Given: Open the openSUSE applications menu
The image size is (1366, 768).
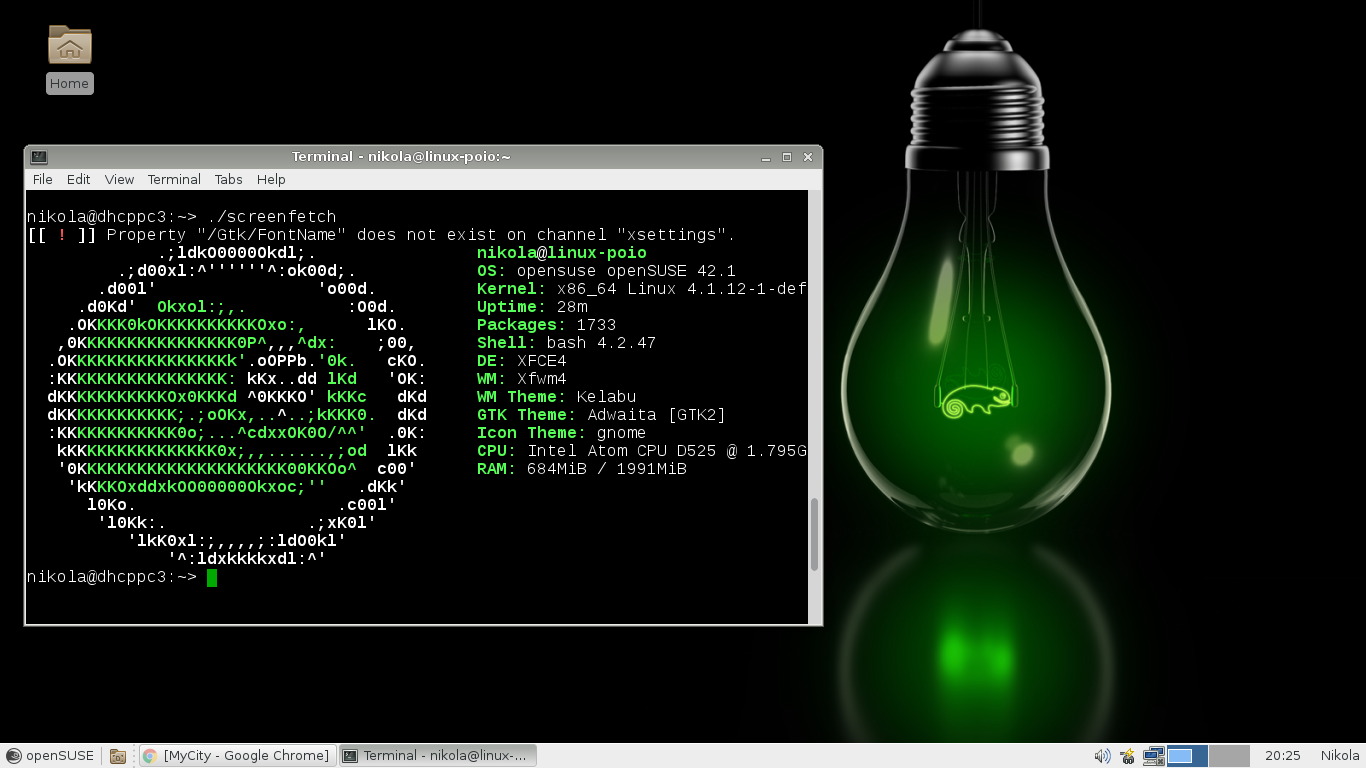Looking at the screenshot, I should pos(50,756).
